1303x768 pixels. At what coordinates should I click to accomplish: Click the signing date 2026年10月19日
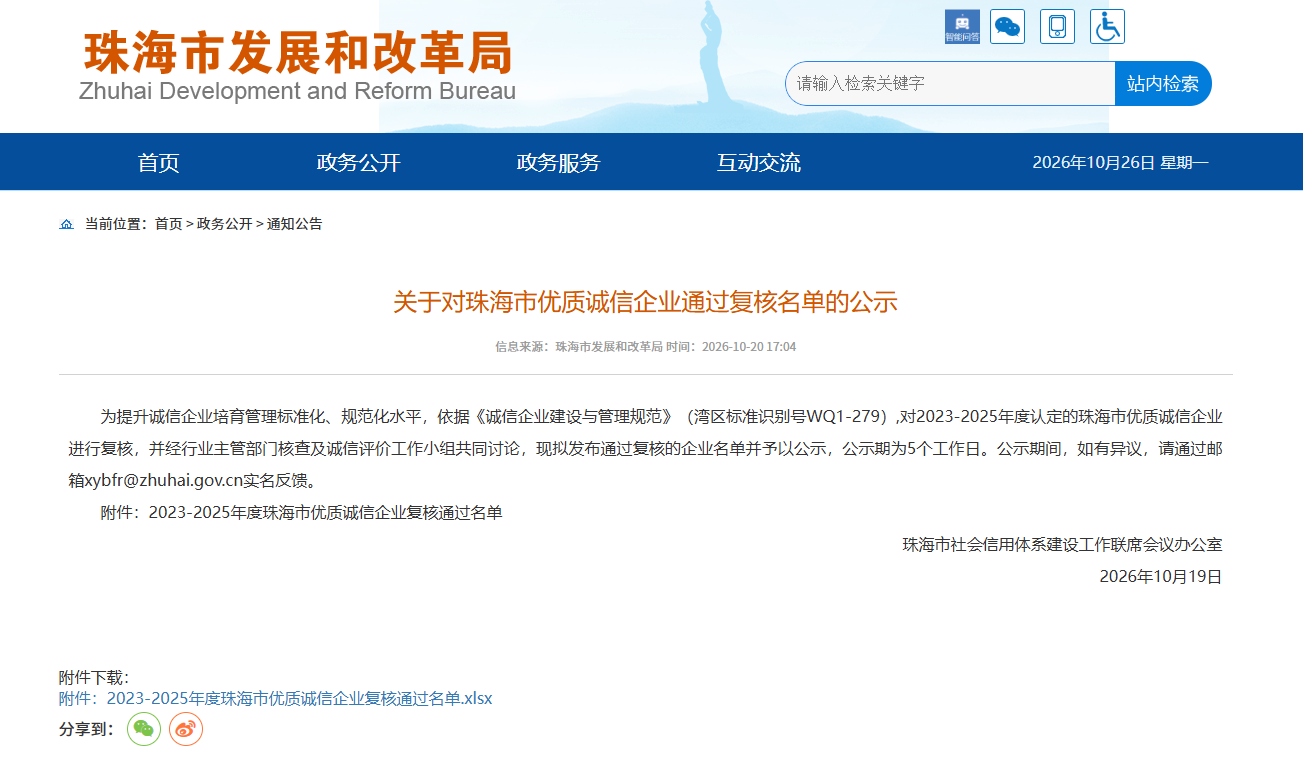1161,576
